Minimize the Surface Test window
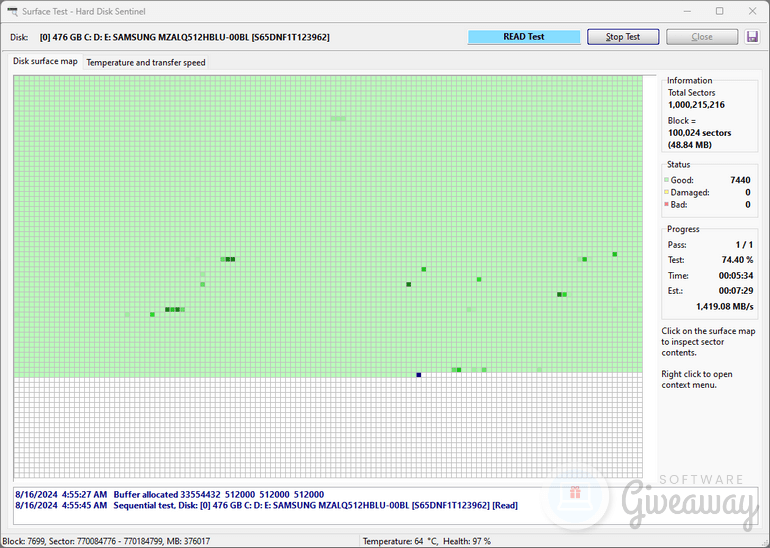 688,11
